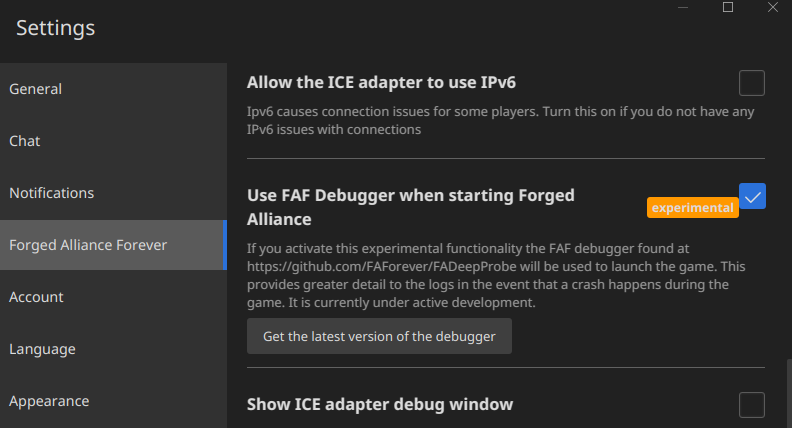The image size is (792, 428).
Task: Click the Show ICE adapter debug window label
Action: coord(380,404)
